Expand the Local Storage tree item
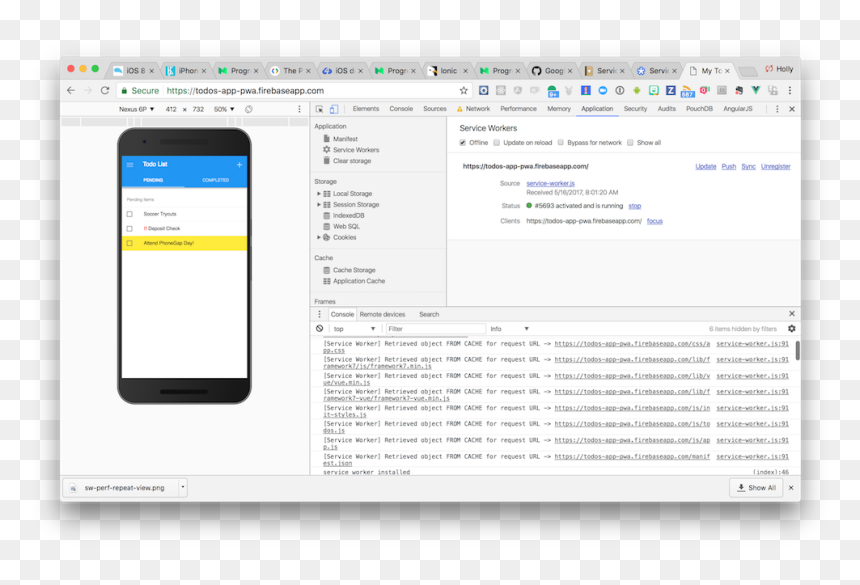 click(319, 194)
